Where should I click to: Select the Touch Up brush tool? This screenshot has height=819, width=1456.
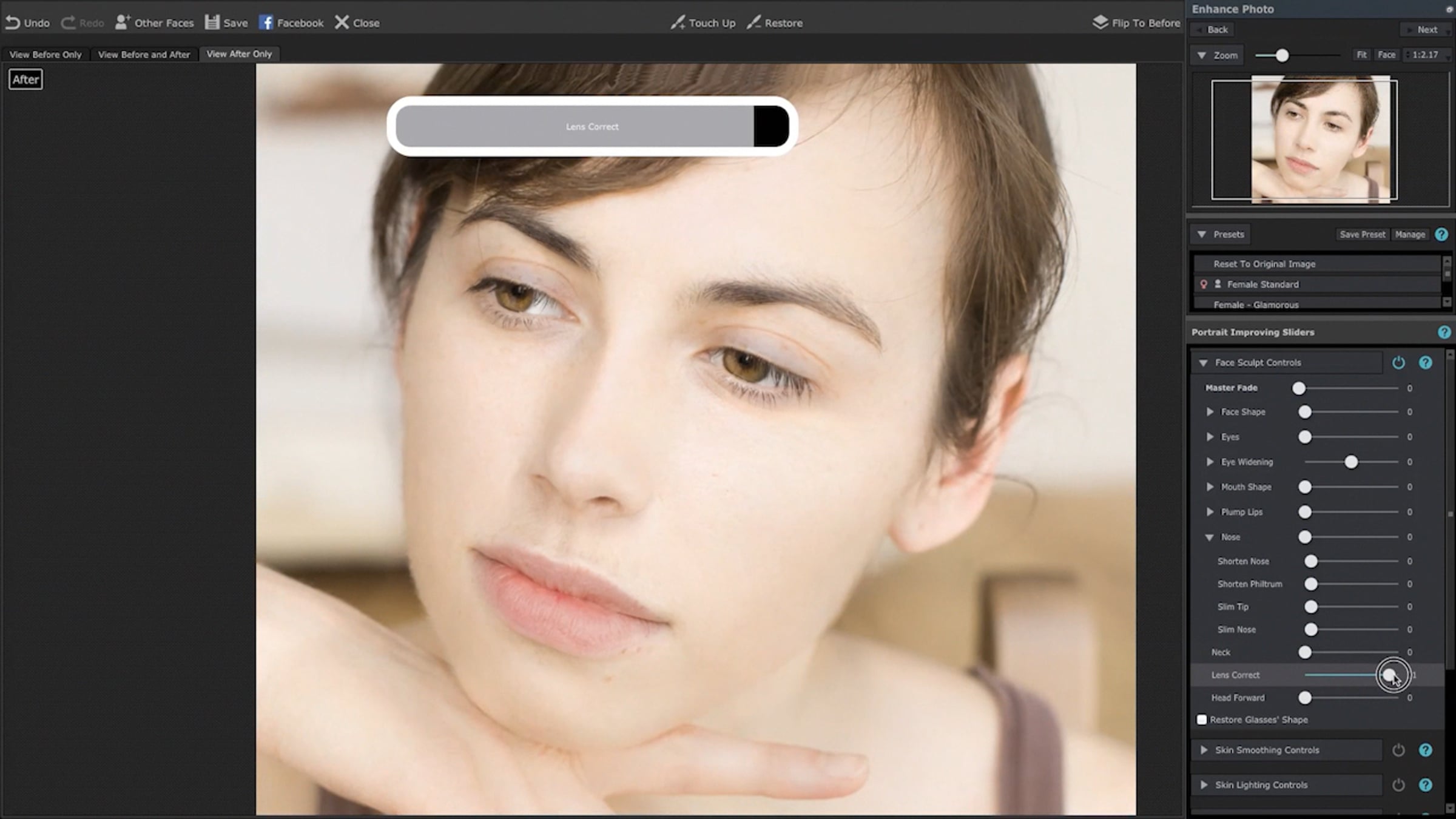[703, 23]
